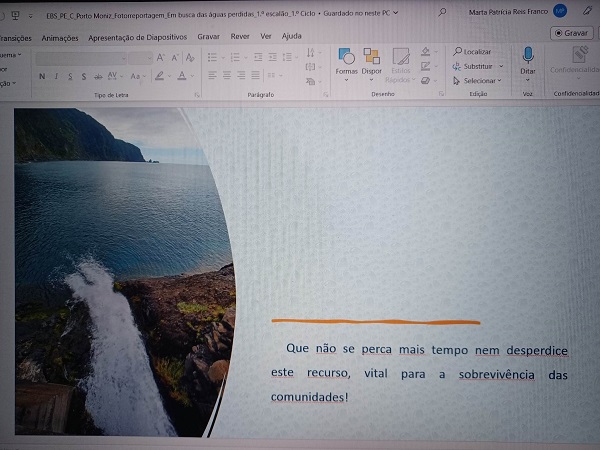600x450 pixels.
Task: Click text highlight color pen icon
Action: 160,76
